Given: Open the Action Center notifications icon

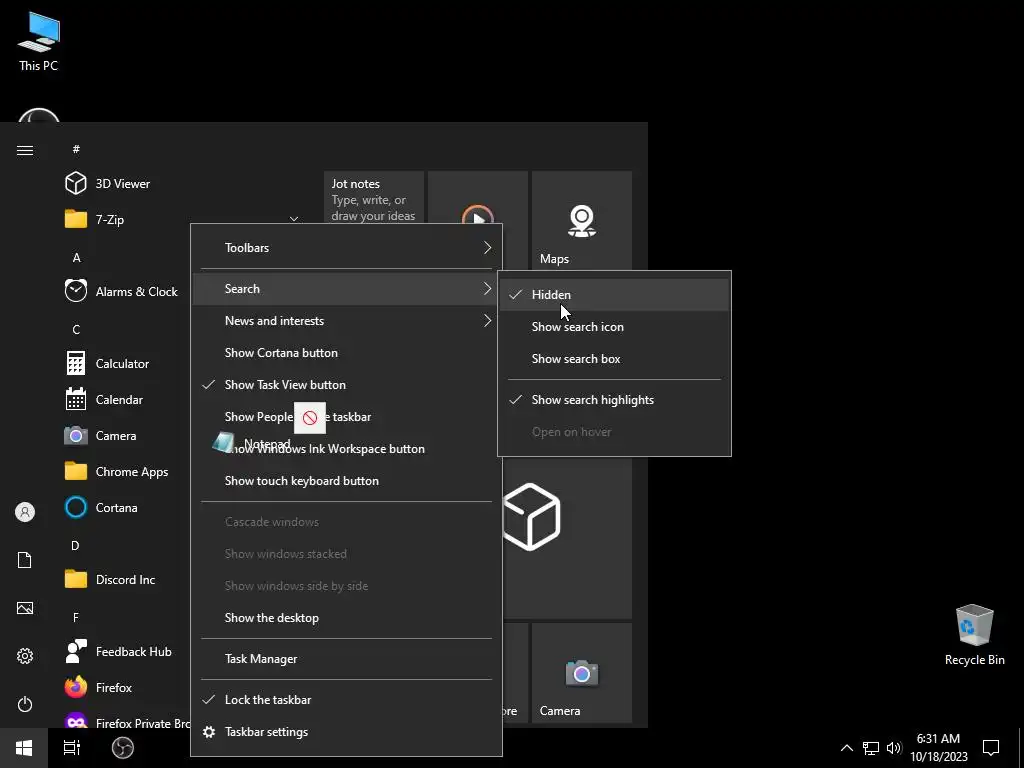Looking at the screenshot, I should [x=991, y=748].
